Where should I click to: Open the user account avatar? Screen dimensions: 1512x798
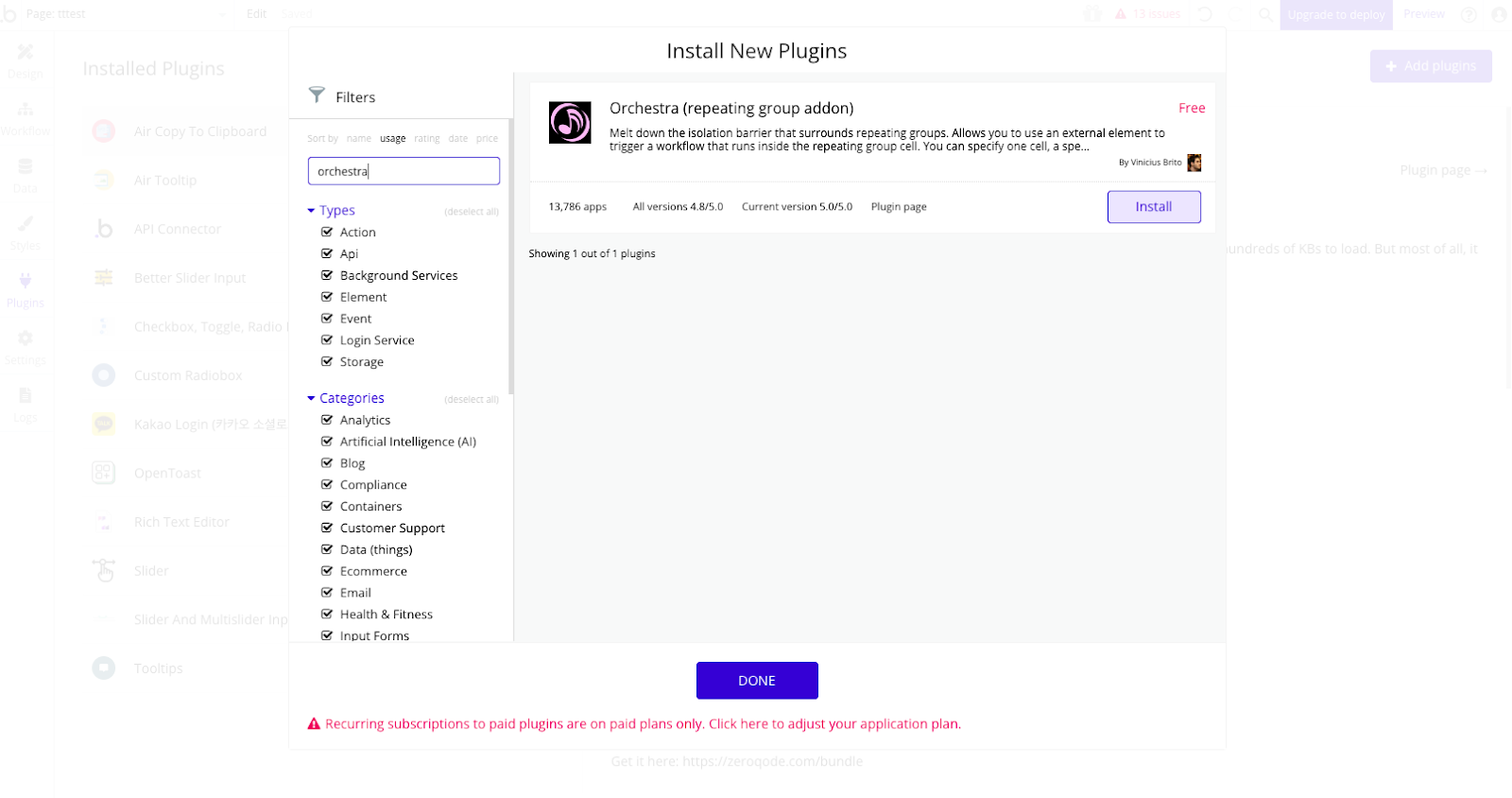[1499, 14]
